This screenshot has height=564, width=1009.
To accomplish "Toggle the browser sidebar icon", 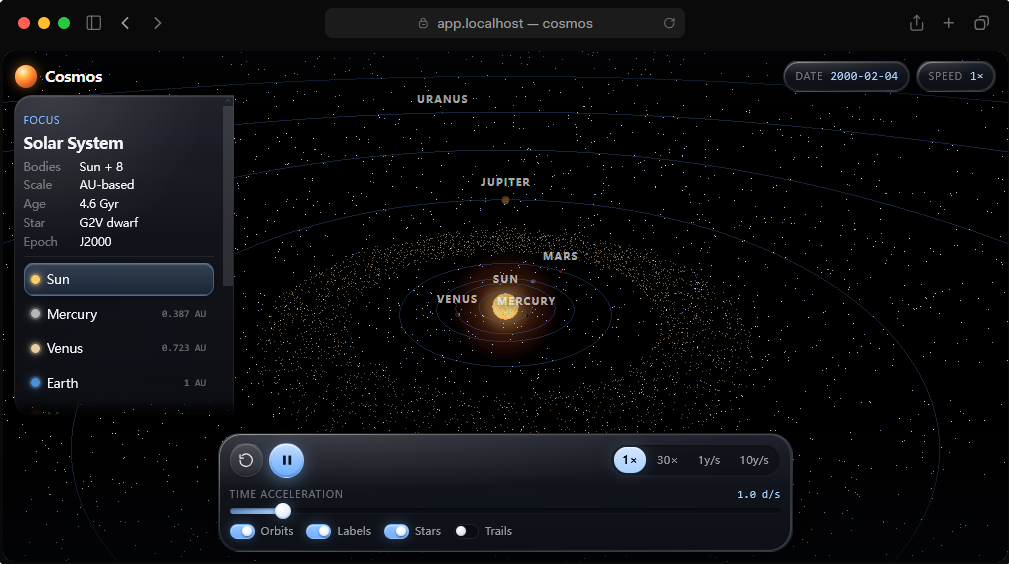I will click(x=94, y=23).
